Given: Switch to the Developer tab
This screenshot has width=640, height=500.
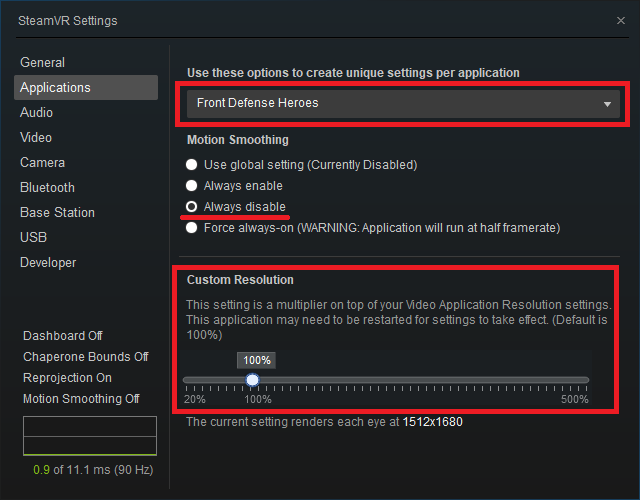Looking at the screenshot, I should coord(48,262).
